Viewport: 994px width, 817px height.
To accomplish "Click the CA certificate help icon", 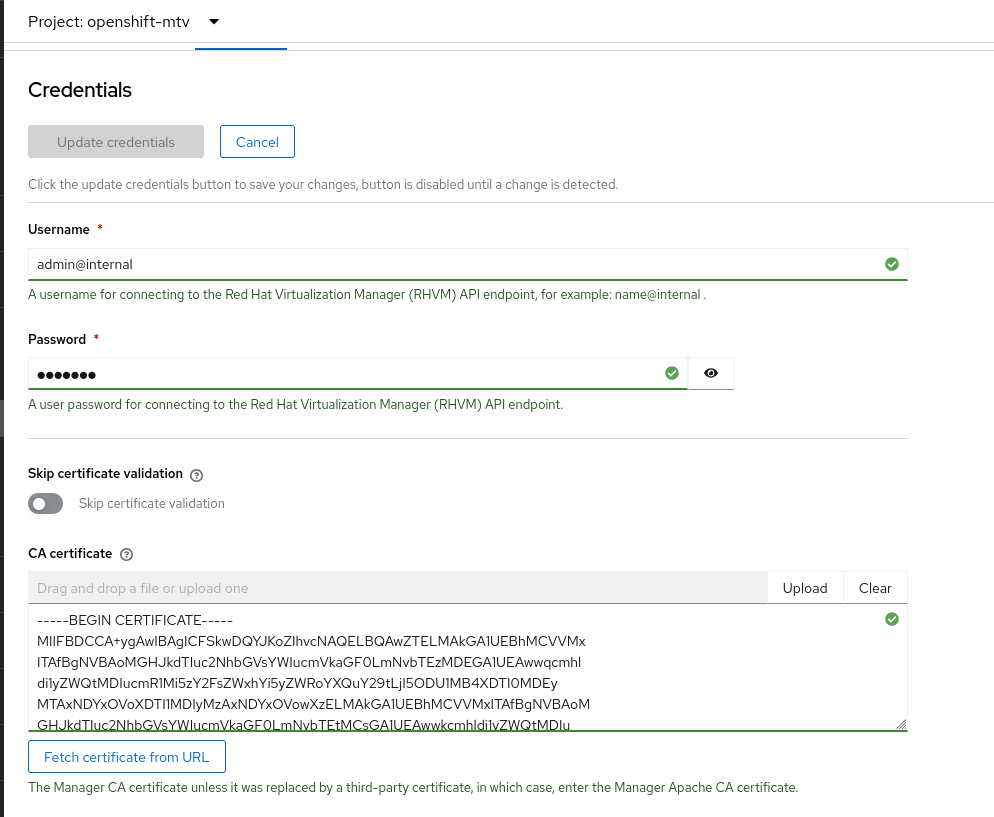I will click(x=126, y=555).
